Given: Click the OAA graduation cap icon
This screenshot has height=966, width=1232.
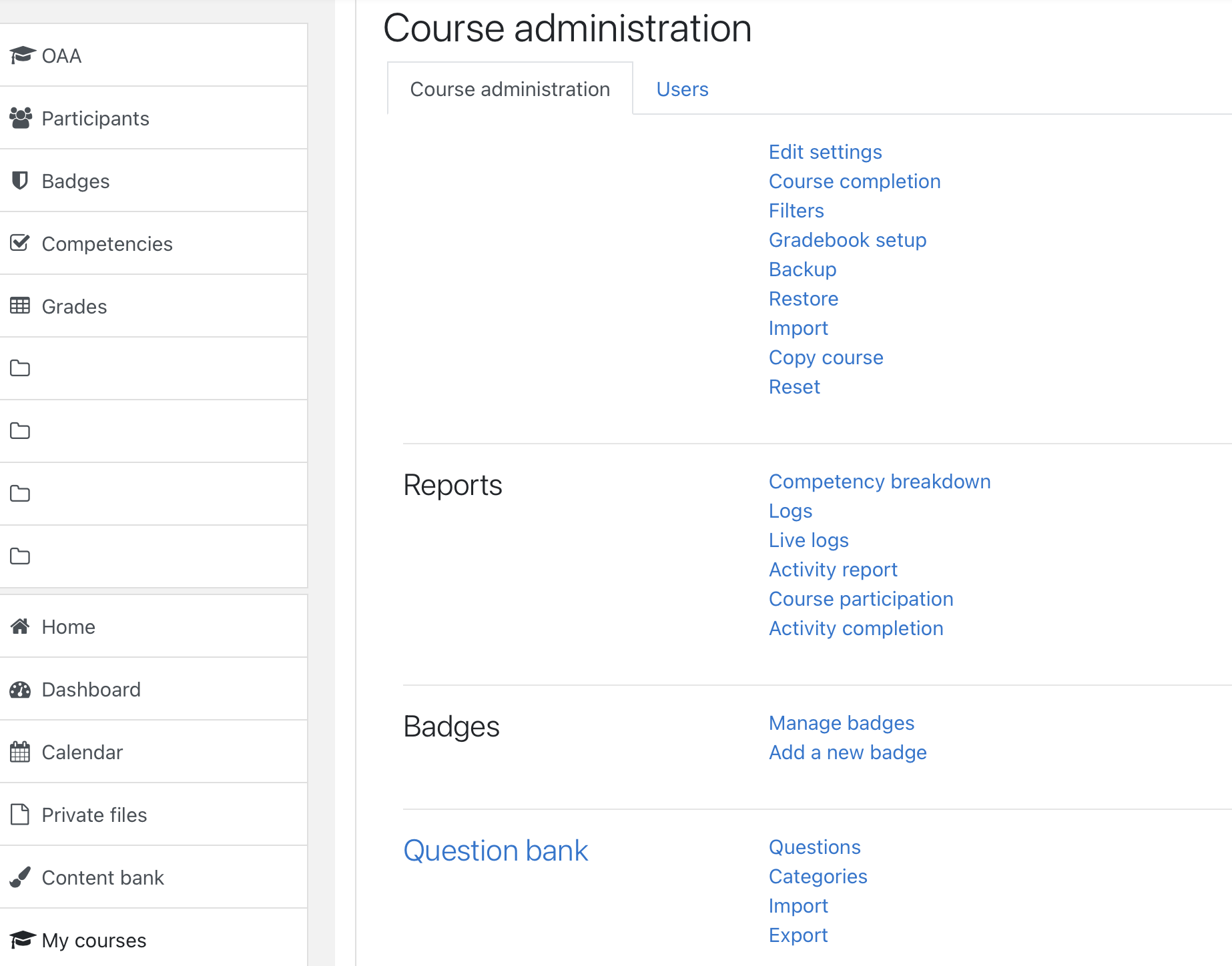Looking at the screenshot, I should (x=22, y=55).
